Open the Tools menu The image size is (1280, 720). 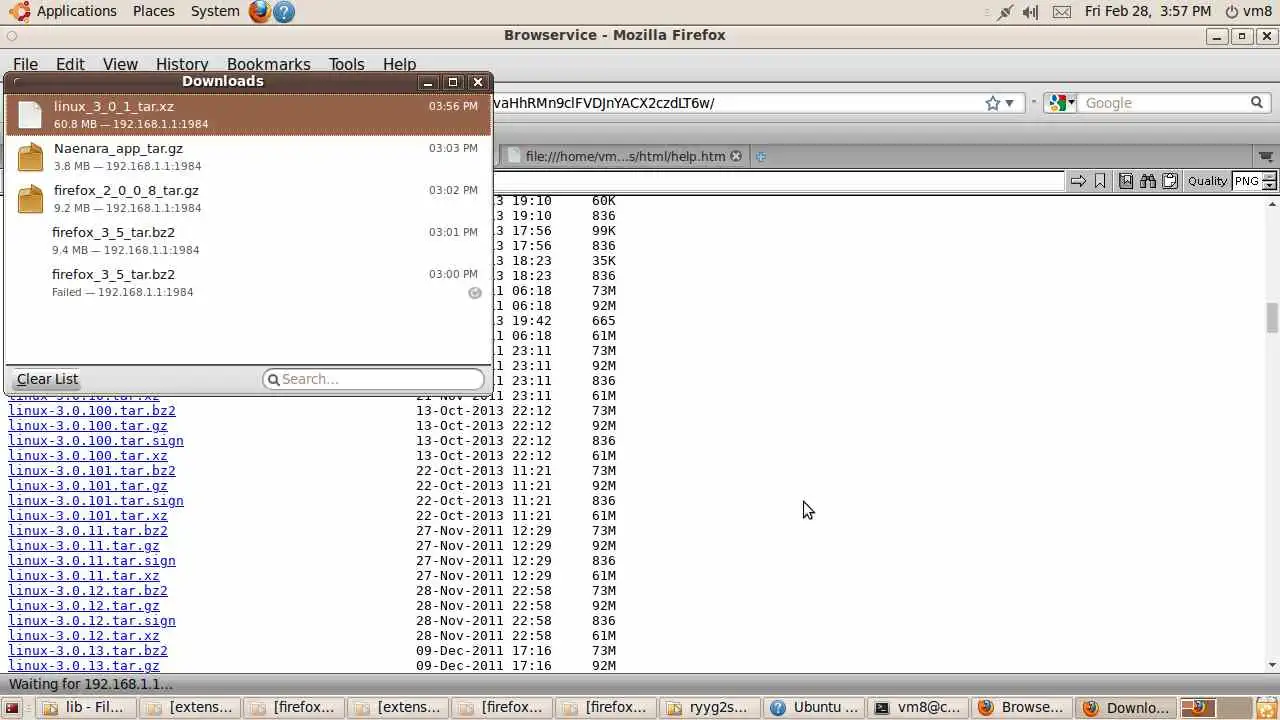[346, 64]
